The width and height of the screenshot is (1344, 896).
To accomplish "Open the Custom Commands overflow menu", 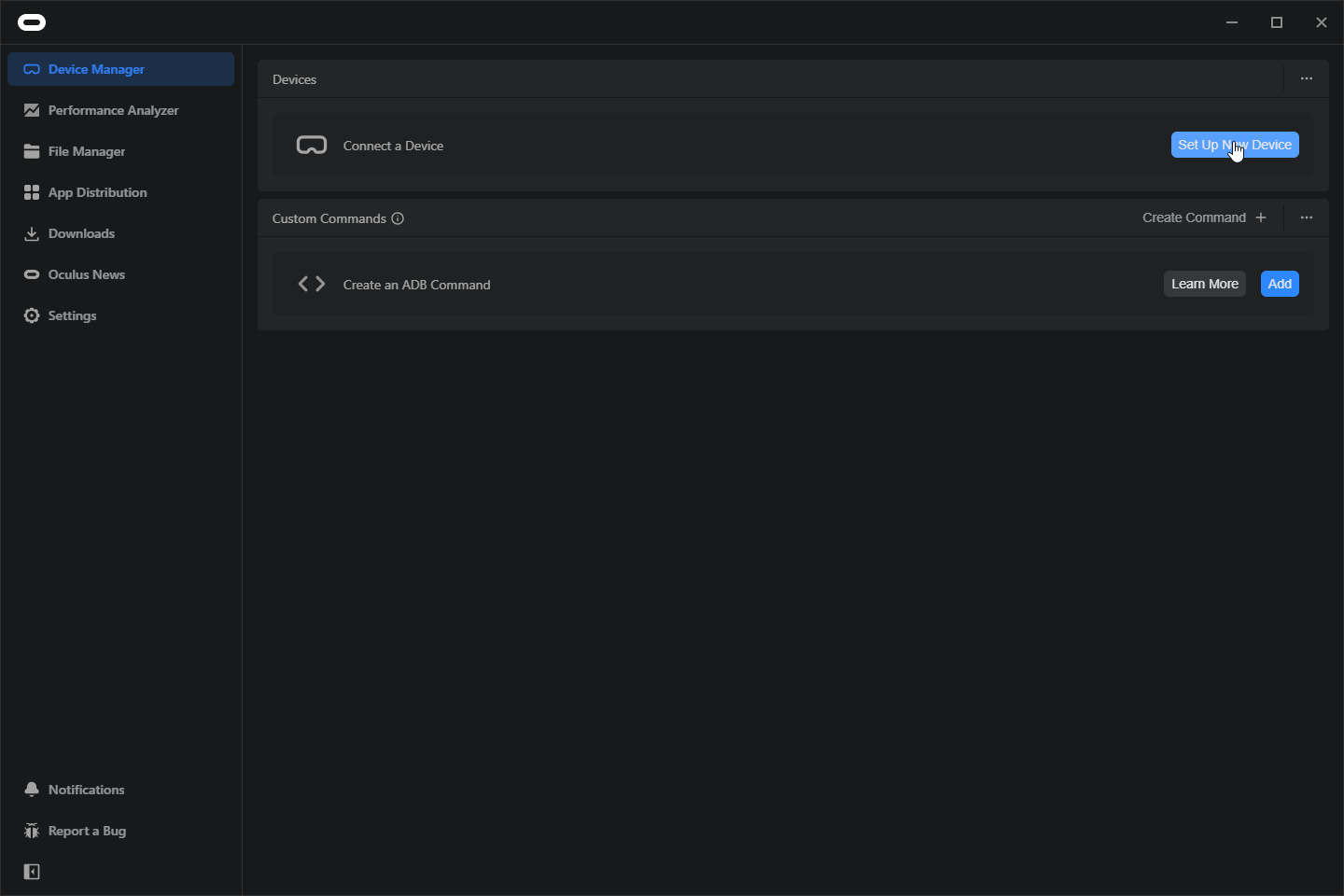I will [x=1306, y=217].
